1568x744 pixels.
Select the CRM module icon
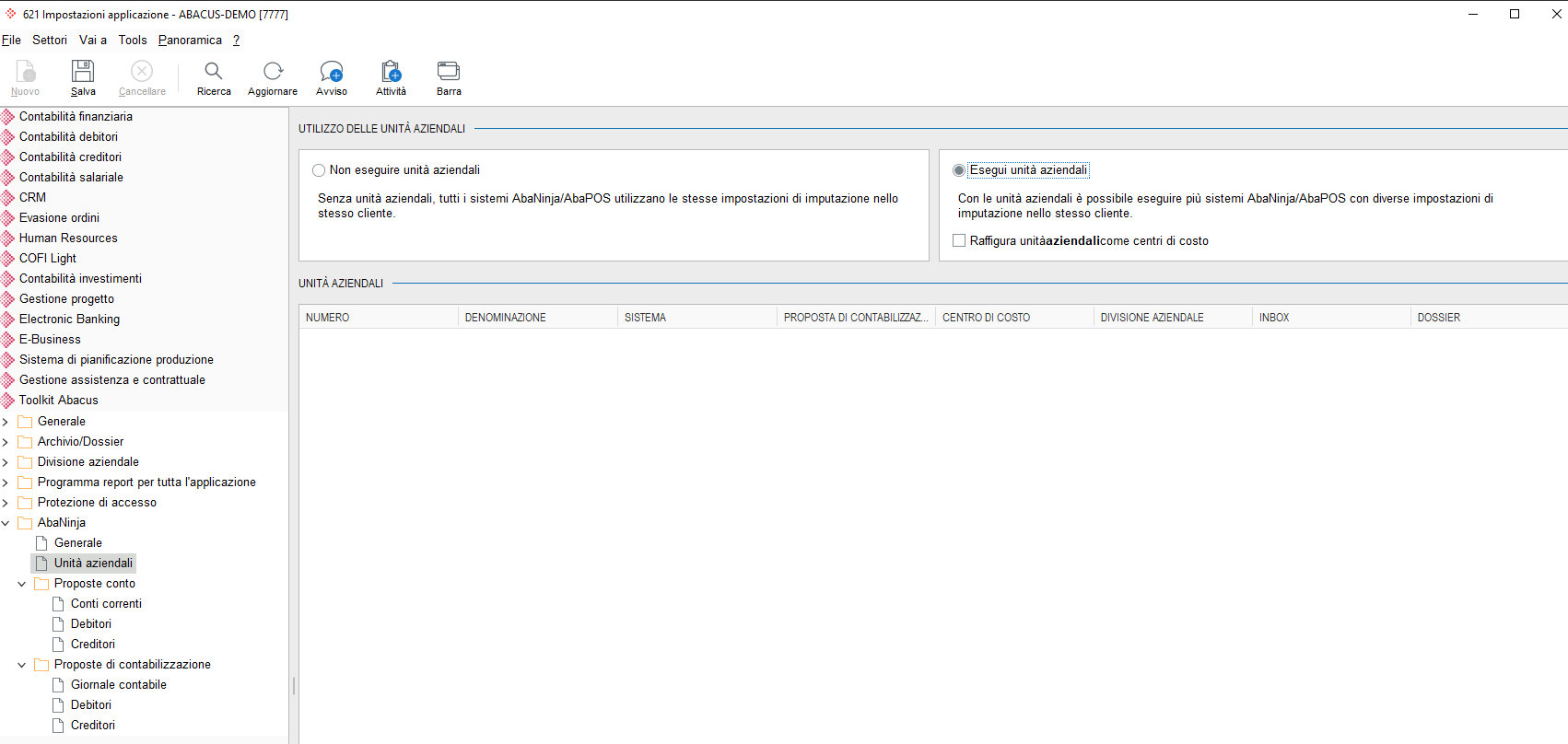point(8,197)
